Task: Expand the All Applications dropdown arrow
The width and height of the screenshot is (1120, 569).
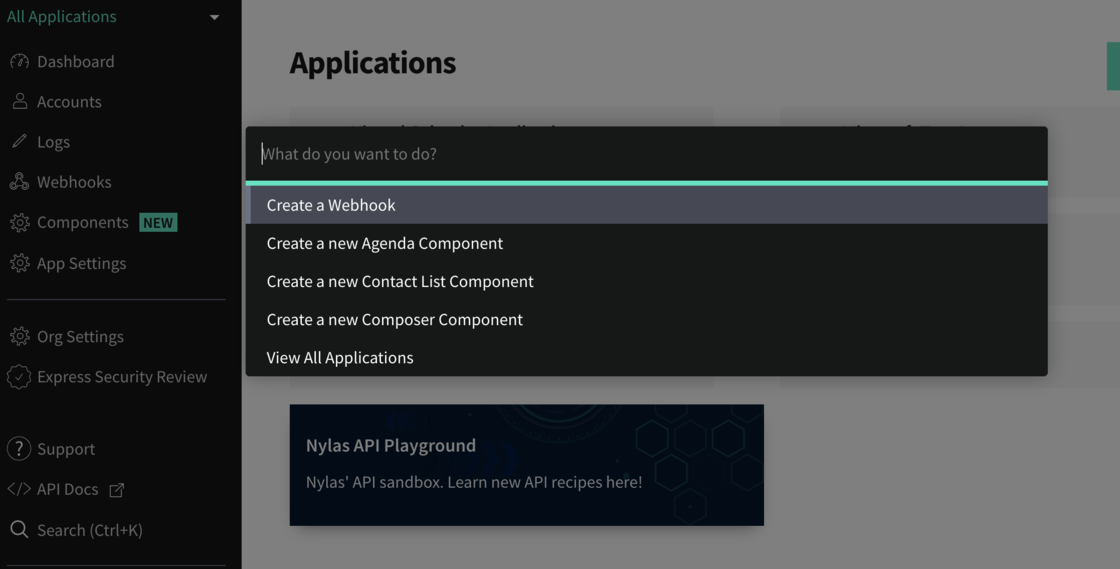Action: tap(214, 17)
